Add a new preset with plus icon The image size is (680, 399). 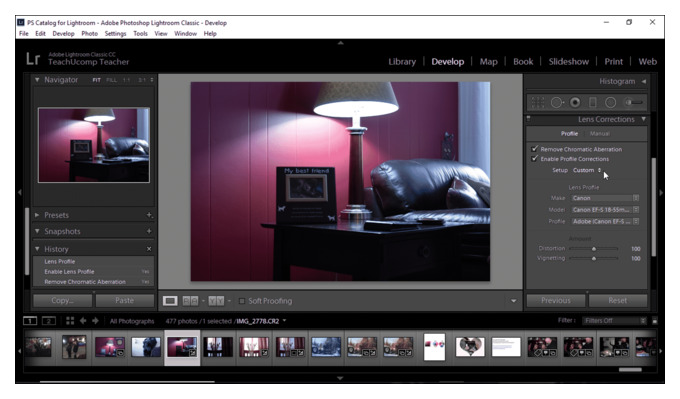tap(149, 215)
